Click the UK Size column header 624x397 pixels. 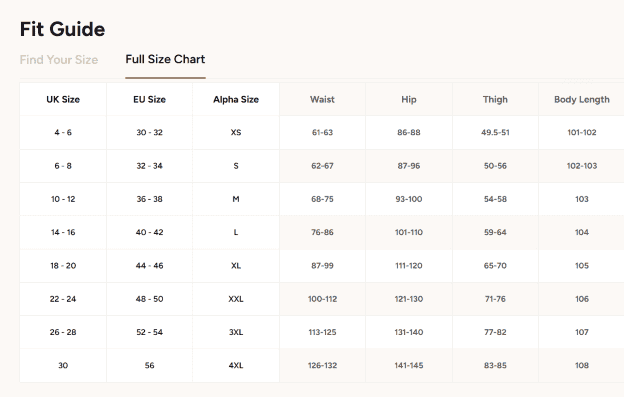(63, 99)
